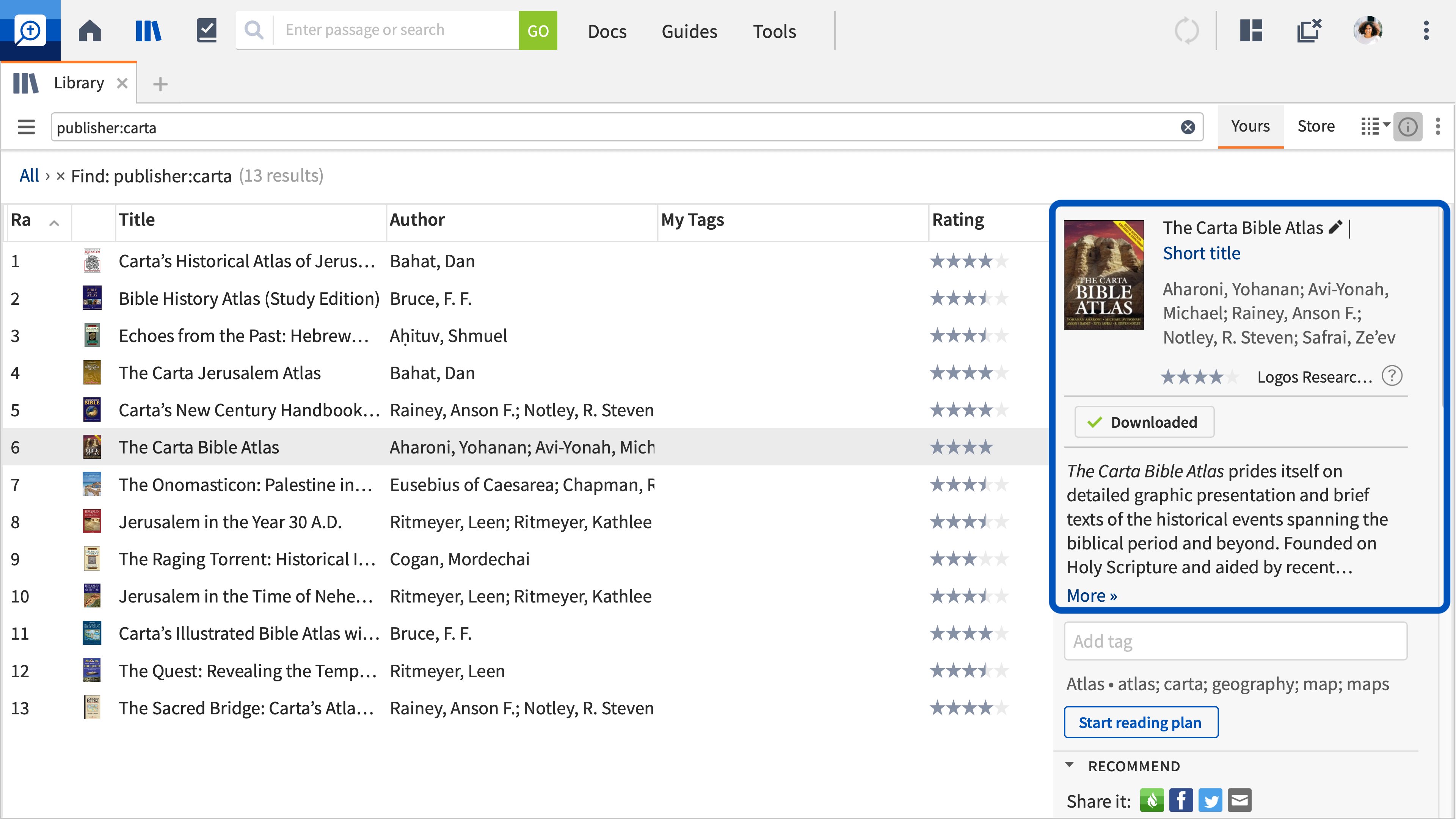
Task: Open the Layouts icon
Action: click(1251, 30)
